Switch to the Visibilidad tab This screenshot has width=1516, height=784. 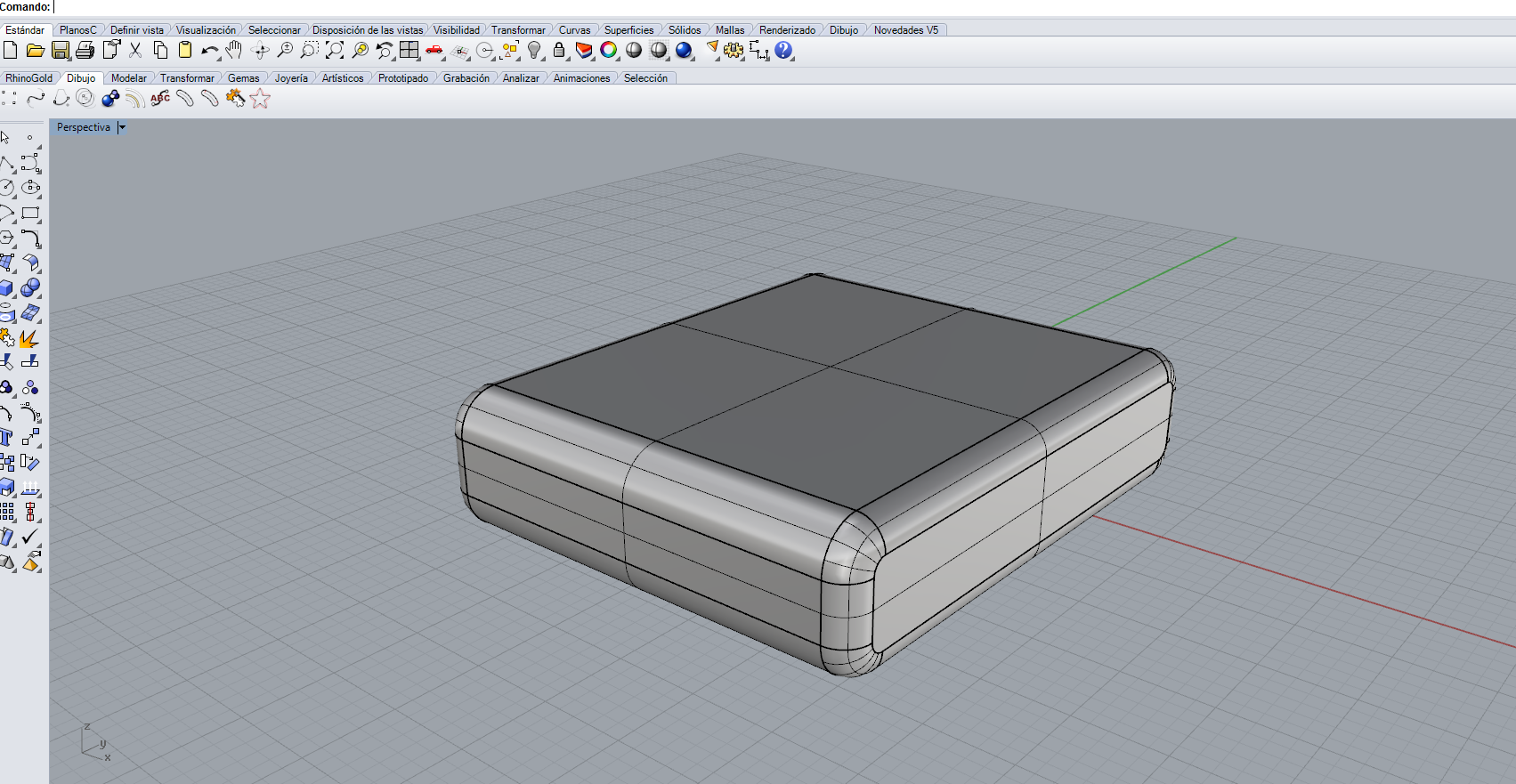(457, 30)
